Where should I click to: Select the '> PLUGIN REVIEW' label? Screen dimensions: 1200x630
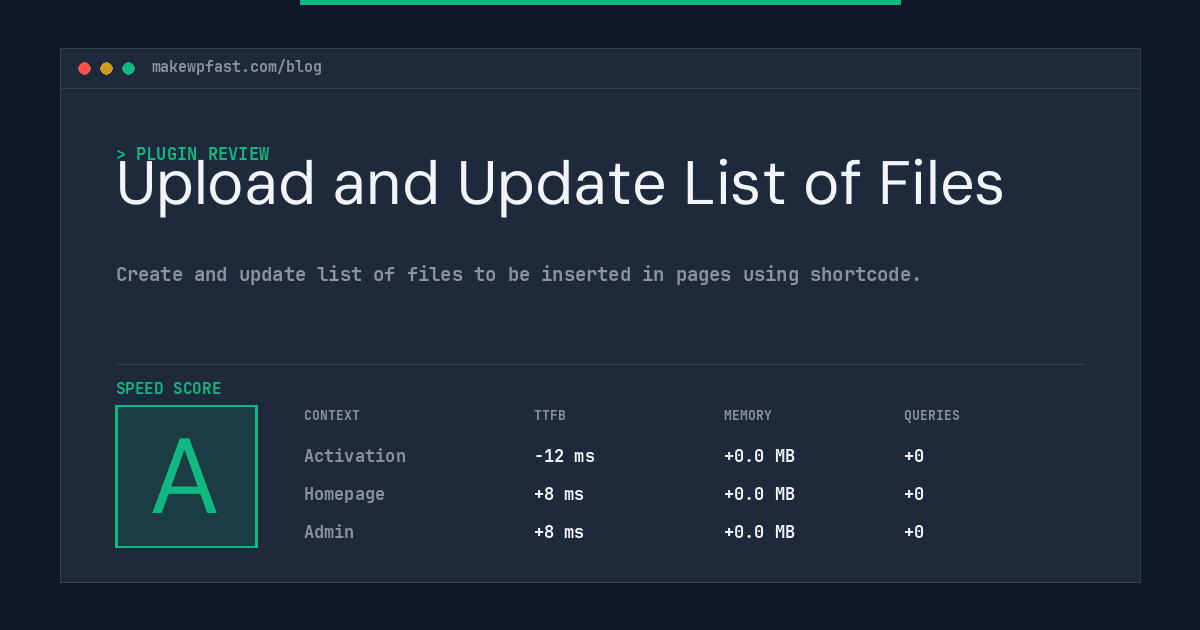point(193,154)
